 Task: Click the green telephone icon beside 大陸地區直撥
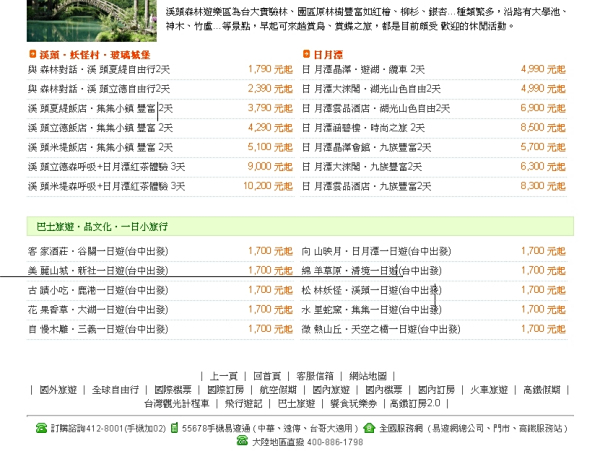coord(242,440)
